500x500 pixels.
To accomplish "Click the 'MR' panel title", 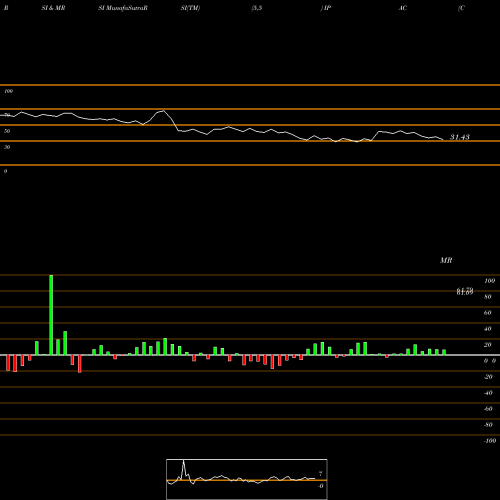I will [446, 260].
